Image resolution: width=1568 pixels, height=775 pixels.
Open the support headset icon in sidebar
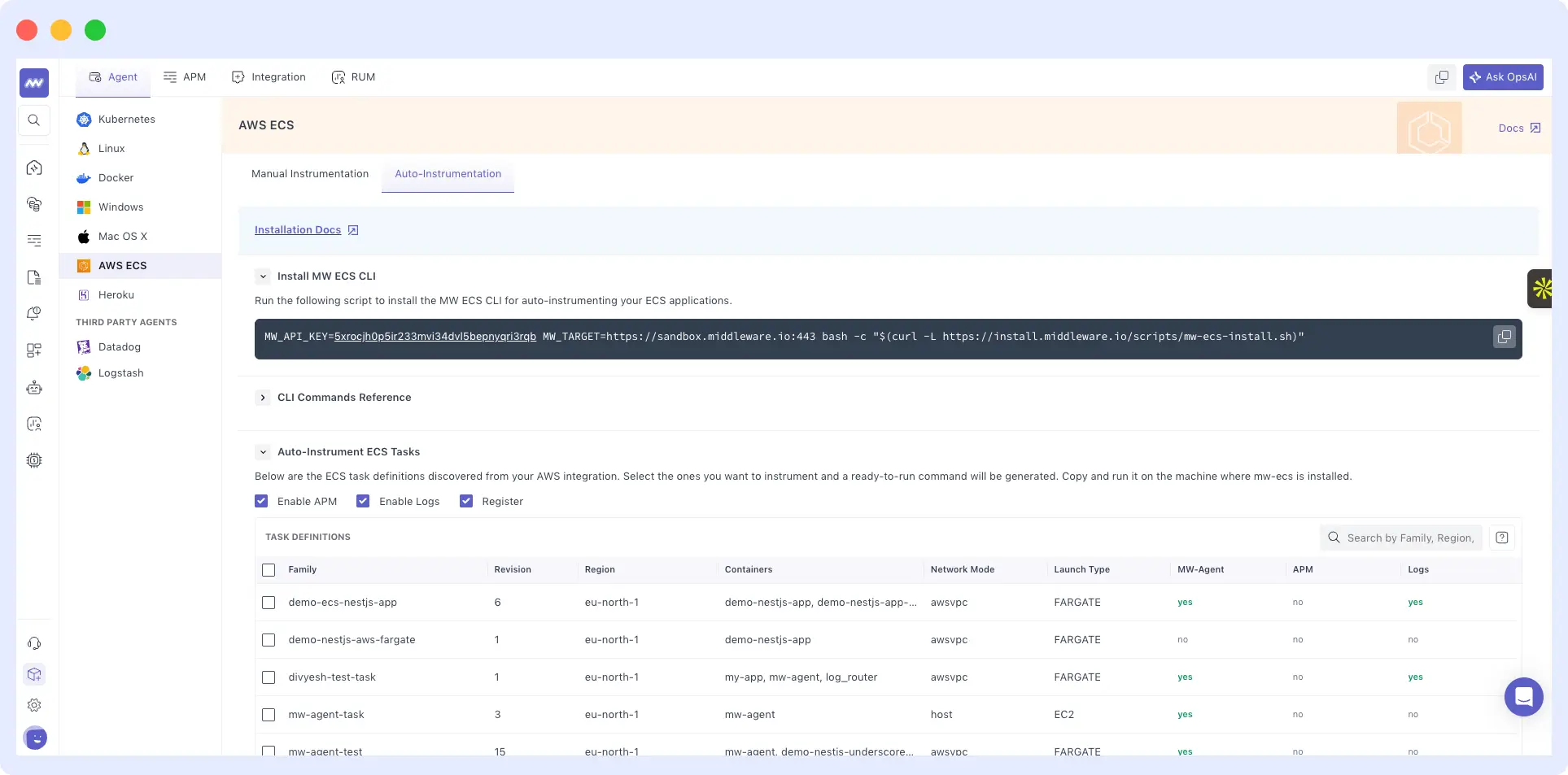click(x=34, y=643)
